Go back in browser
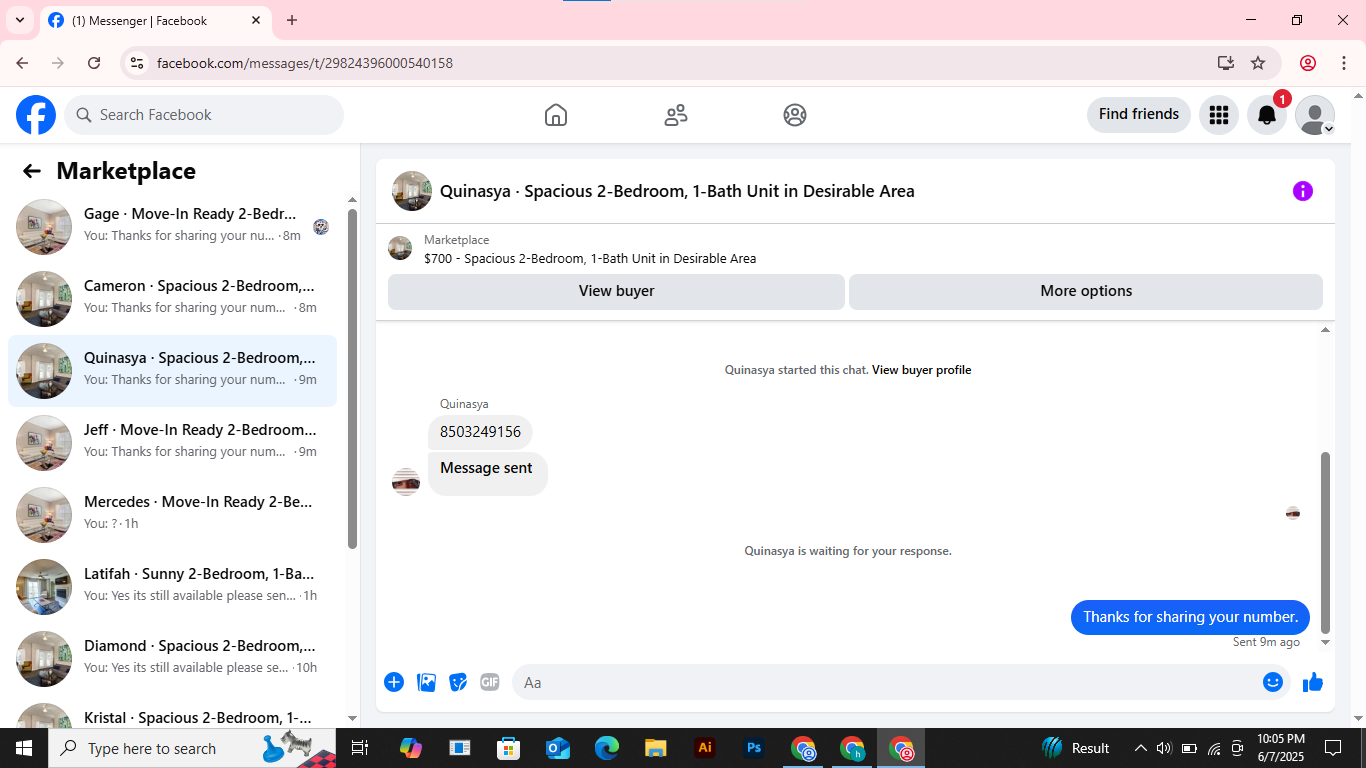 pos(22,63)
